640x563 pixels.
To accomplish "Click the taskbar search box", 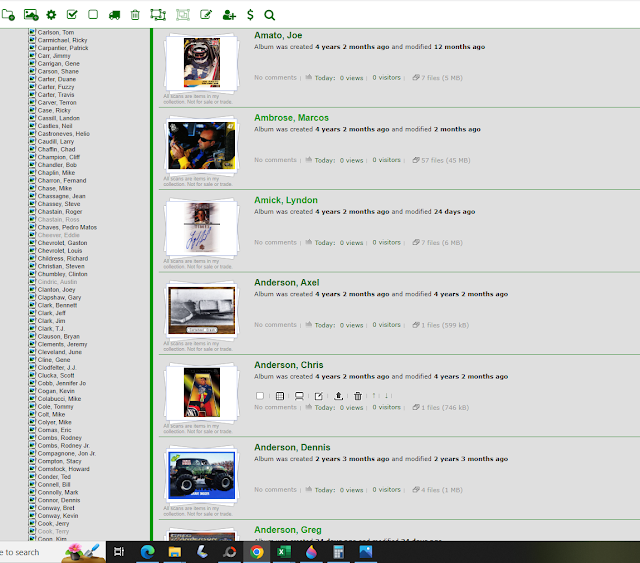I will [52, 552].
